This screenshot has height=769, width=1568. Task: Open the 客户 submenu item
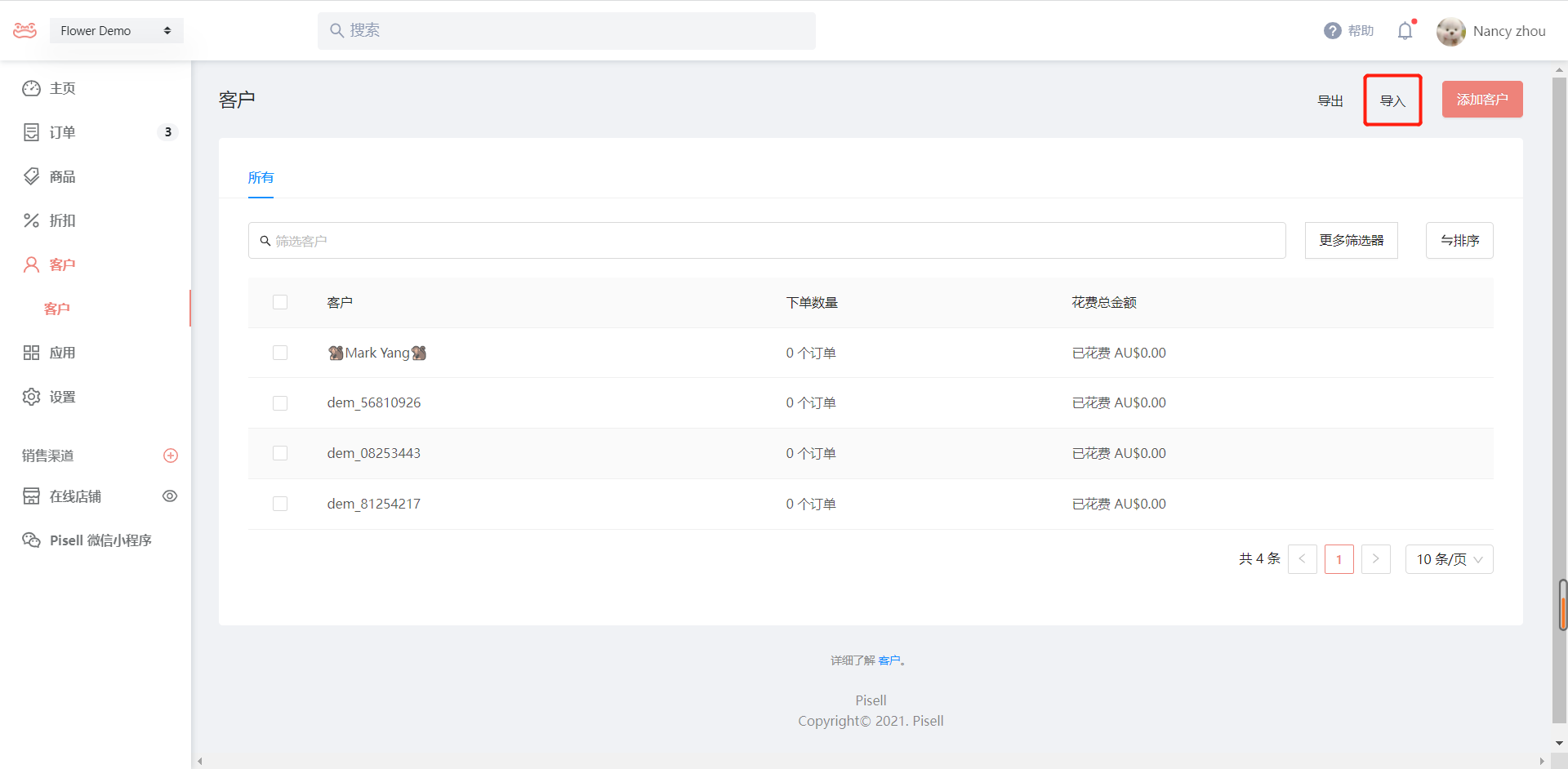pos(96,309)
